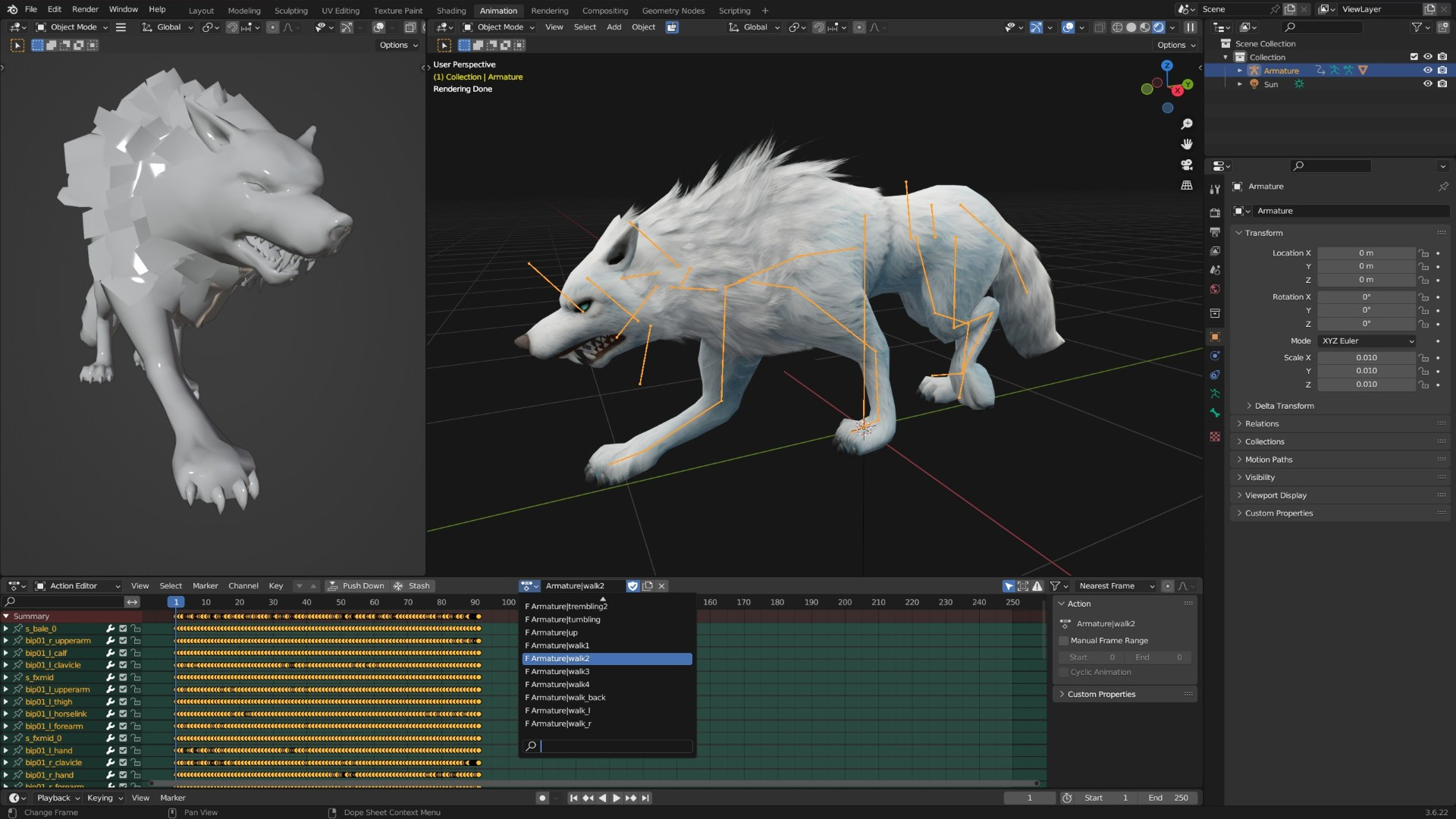
Task: Open the Channel menu in Action Editor
Action: point(243,586)
